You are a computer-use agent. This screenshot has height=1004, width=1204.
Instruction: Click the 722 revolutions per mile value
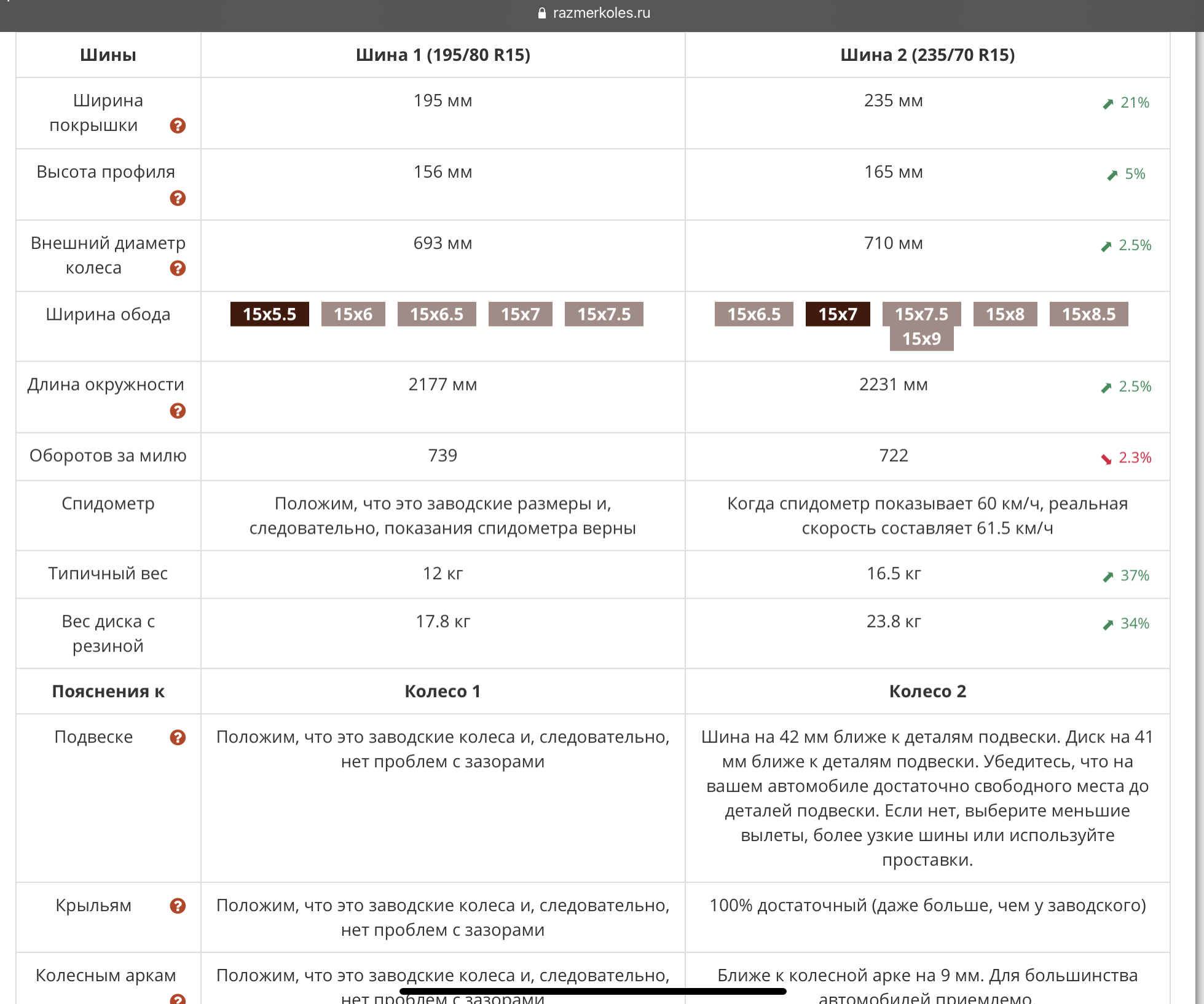[x=893, y=456]
